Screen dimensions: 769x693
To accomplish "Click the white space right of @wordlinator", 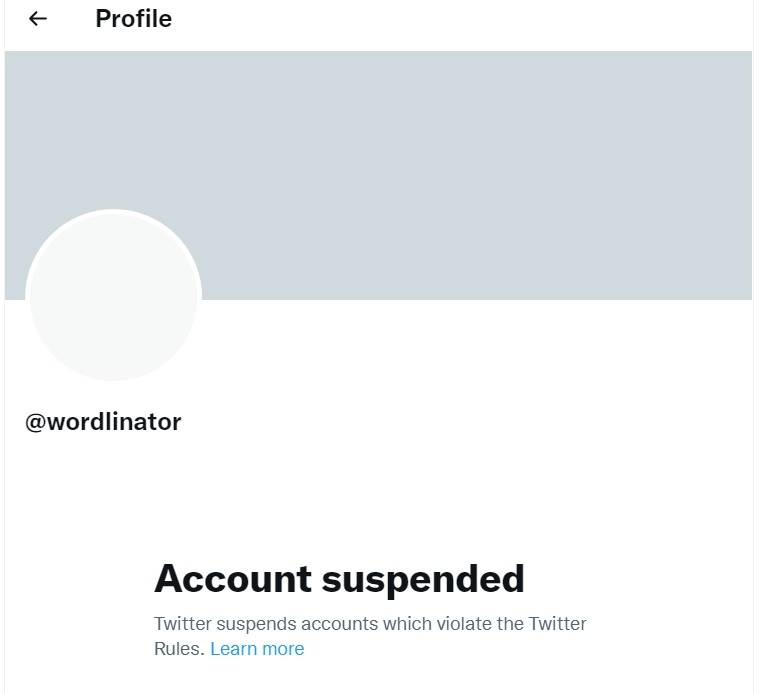I will coord(450,422).
